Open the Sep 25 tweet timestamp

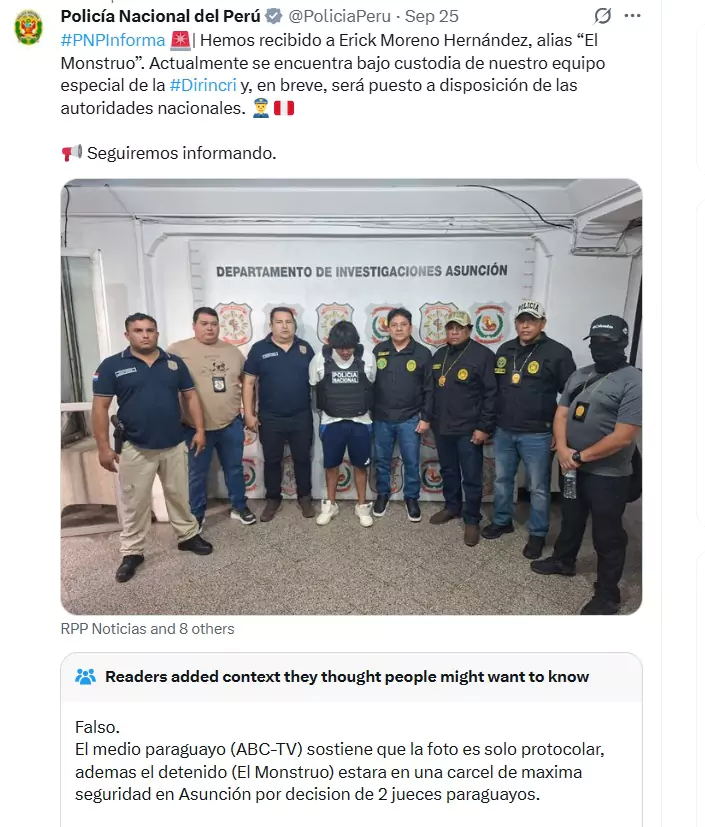[x=431, y=16]
